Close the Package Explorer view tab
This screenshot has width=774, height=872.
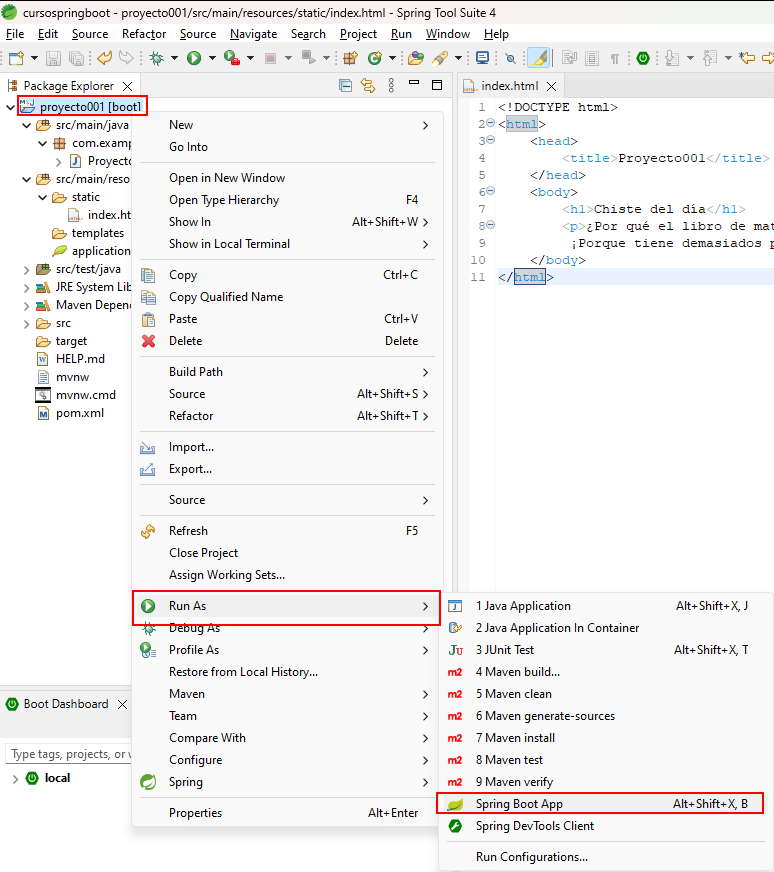pos(127,86)
